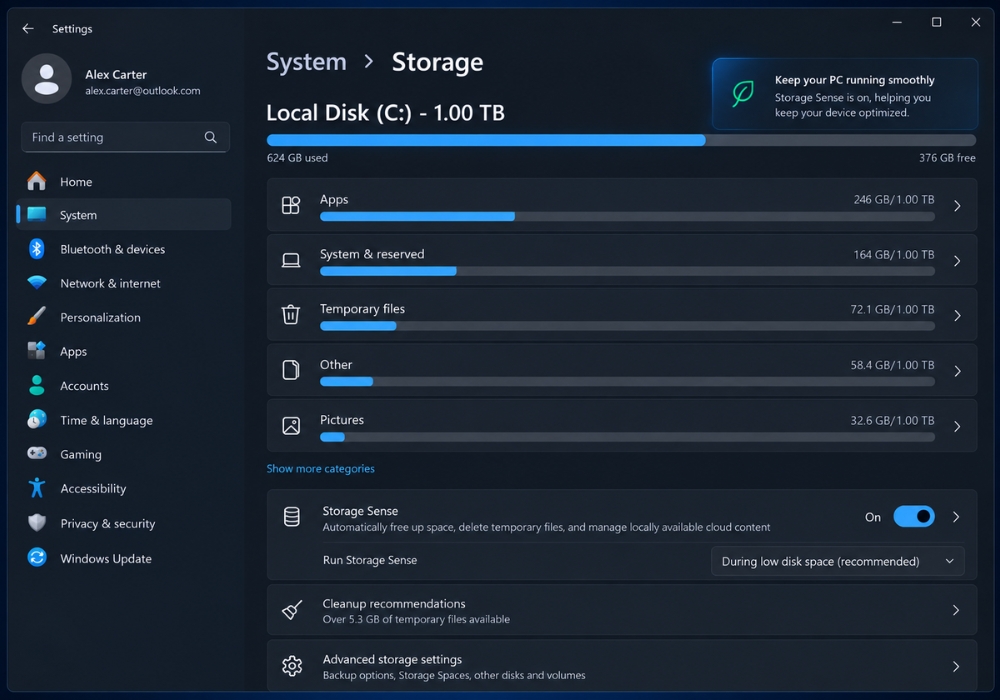Click the Home house icon
1000x700 pixels.
click(36, 182)
